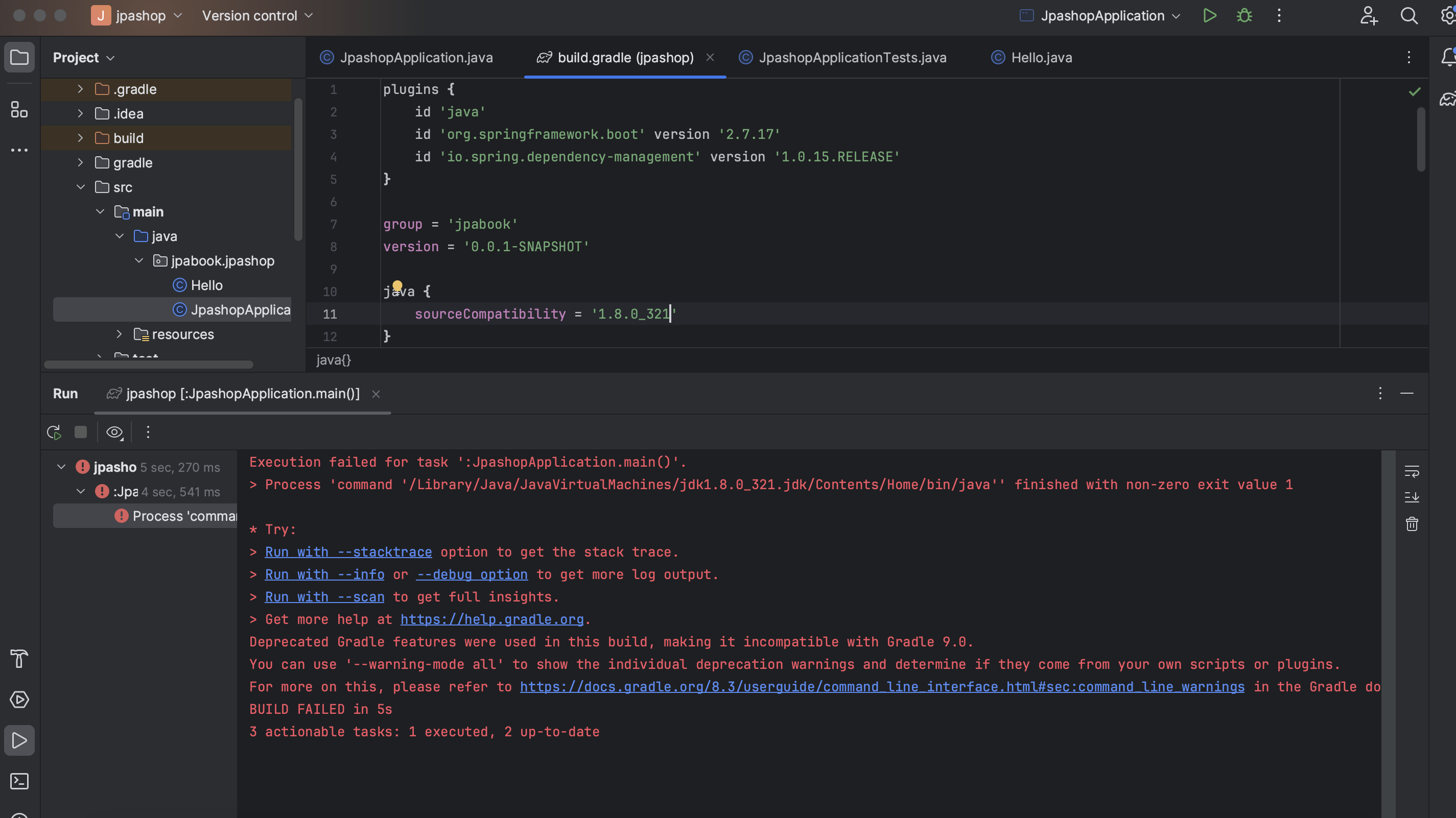The width and height of the screenshot is (1456, 818).
Task: Rerun the jpashop run configuration
Action: (54, 432)
